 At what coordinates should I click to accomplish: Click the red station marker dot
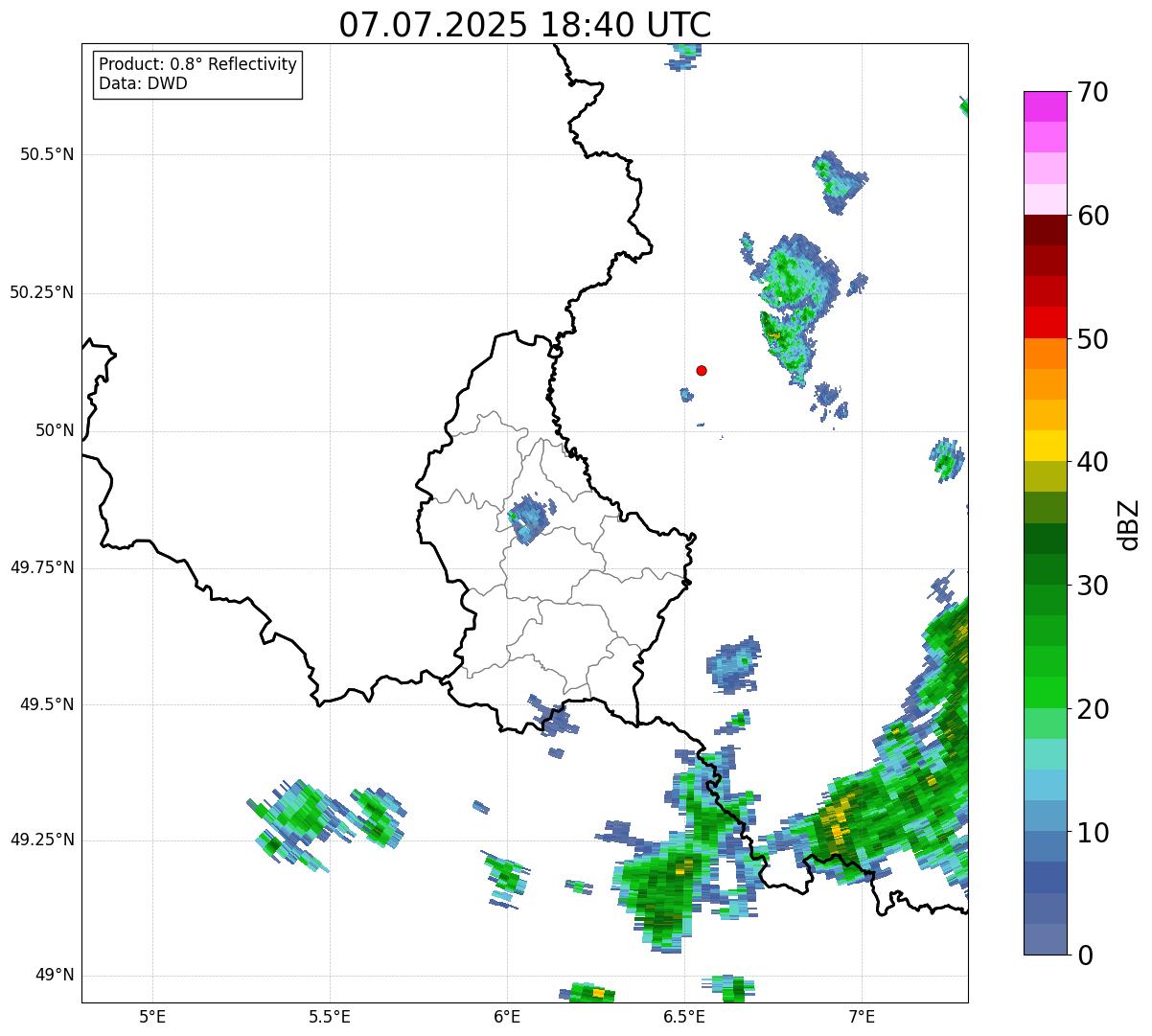(x=702, y=370)
